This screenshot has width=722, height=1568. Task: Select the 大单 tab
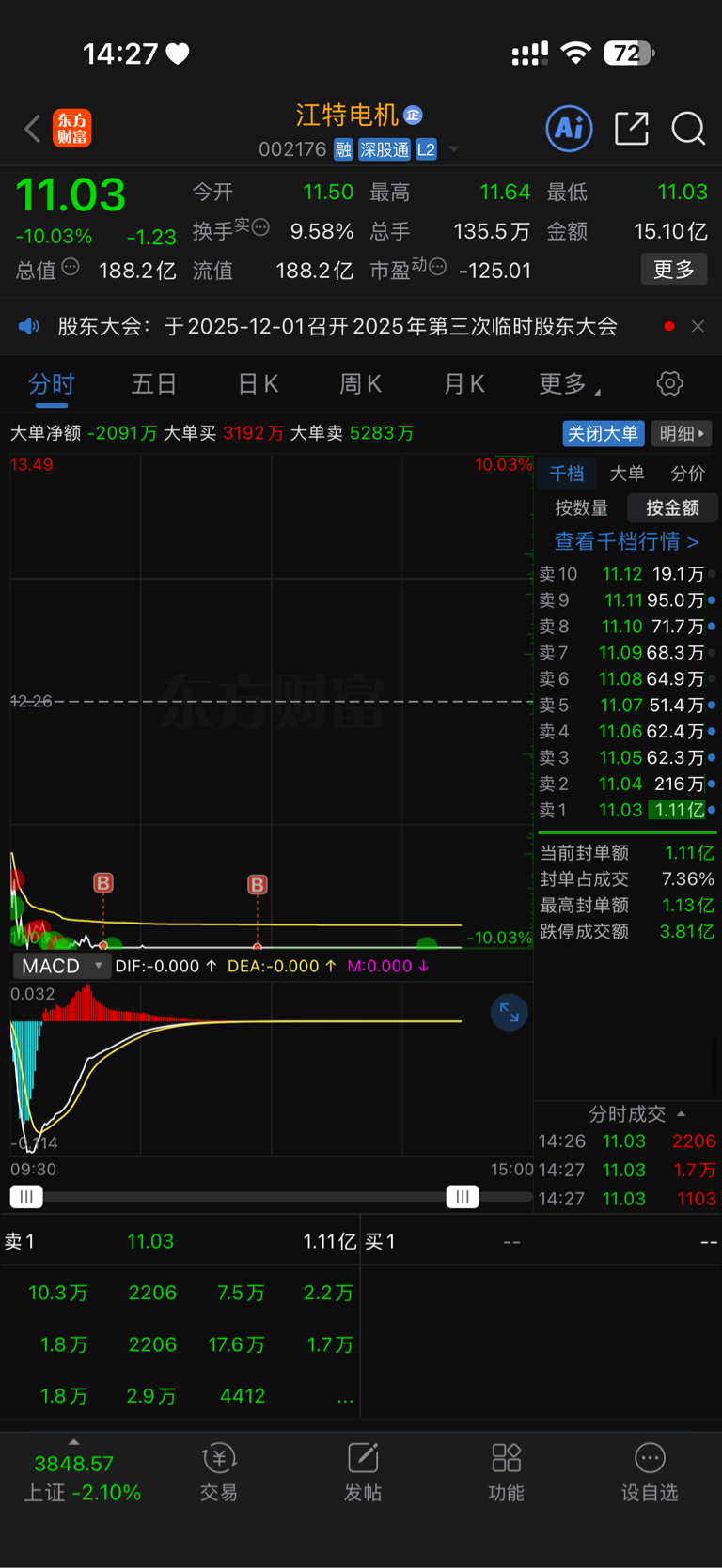[x=627, y=474]
